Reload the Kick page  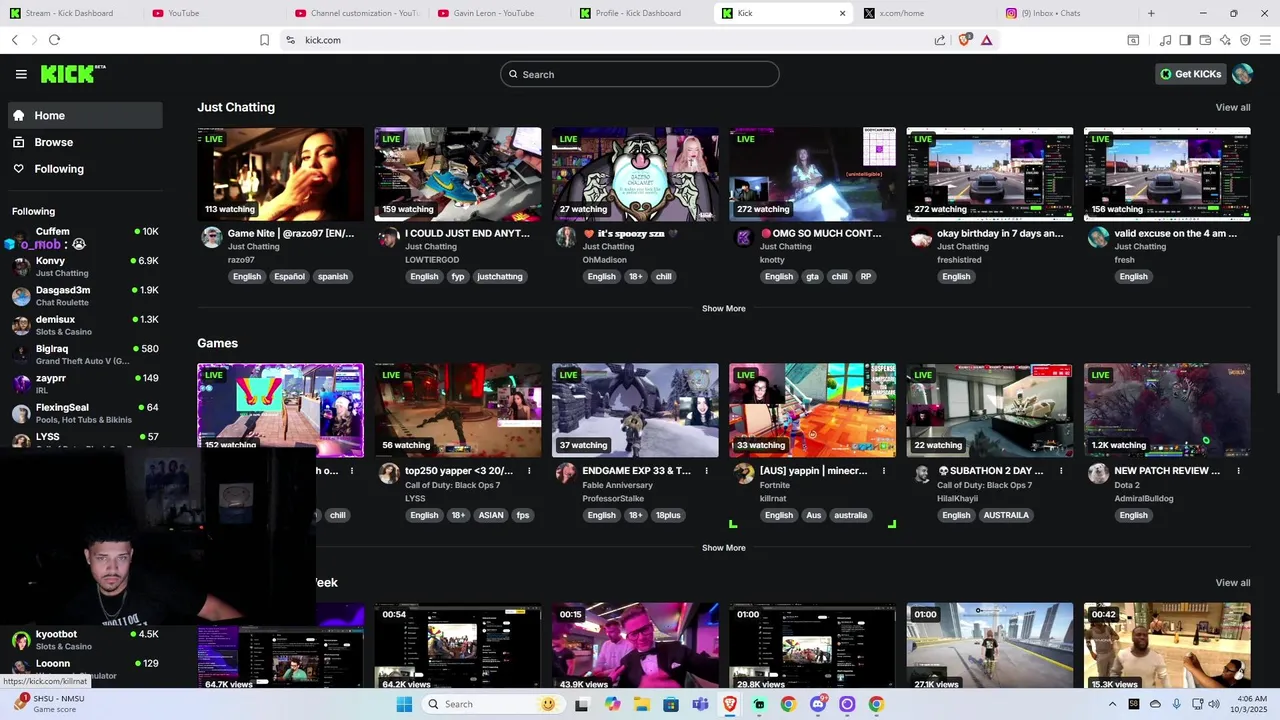point(54,40)
